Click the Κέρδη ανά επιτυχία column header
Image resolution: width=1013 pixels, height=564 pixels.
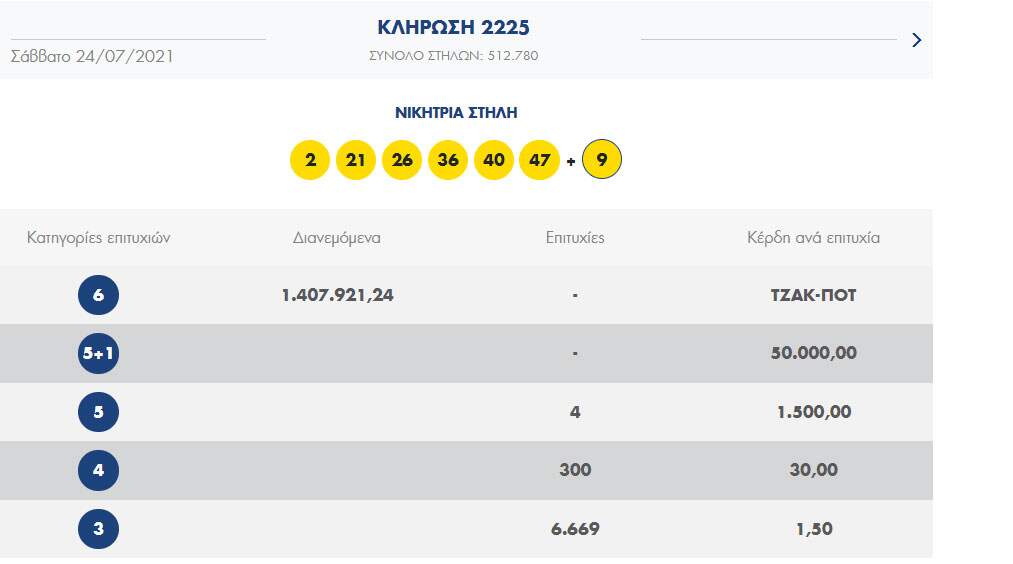[x=813, y=238]
